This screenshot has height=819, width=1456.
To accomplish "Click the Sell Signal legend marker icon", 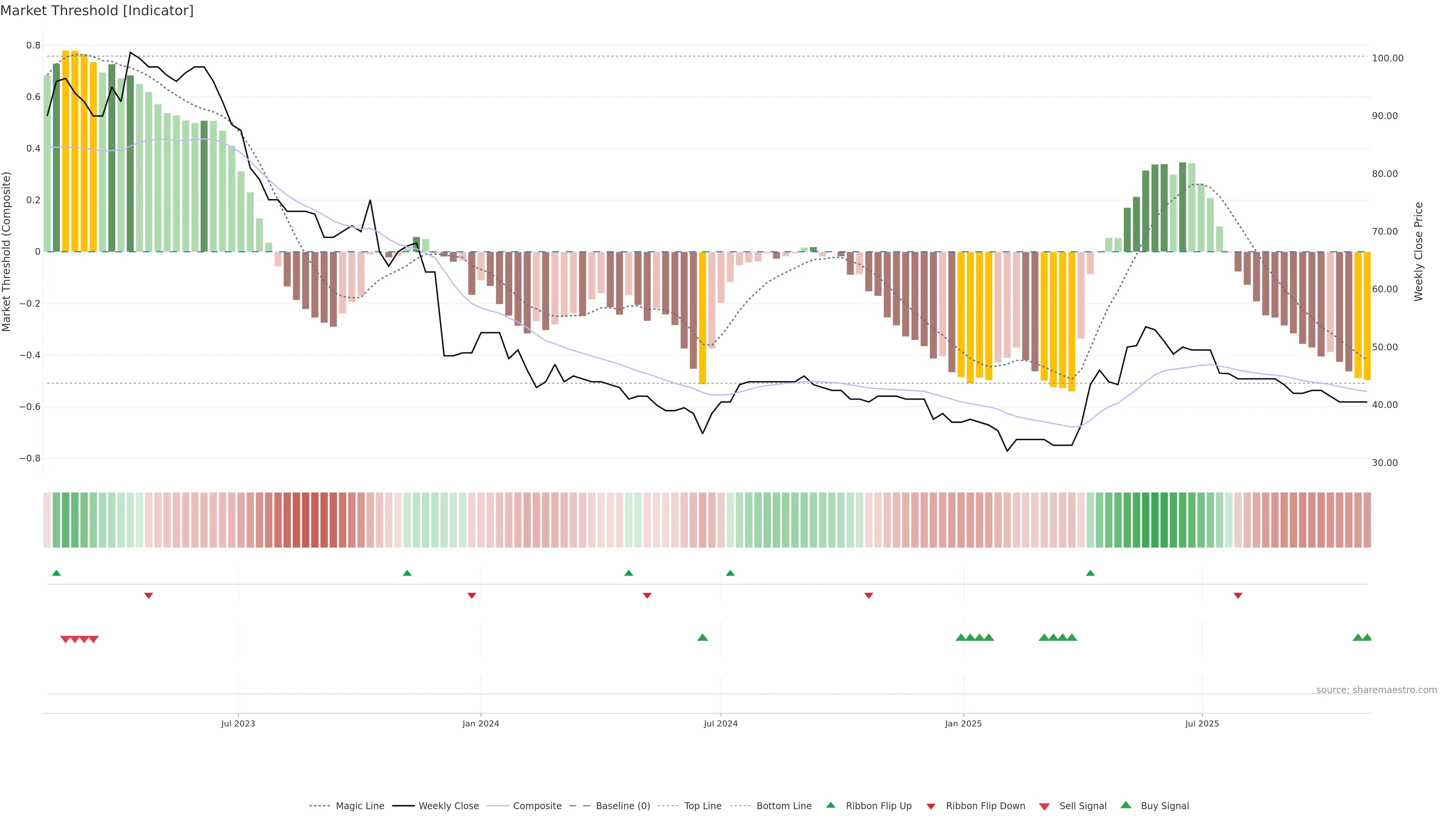I will tap(1044, 806).
